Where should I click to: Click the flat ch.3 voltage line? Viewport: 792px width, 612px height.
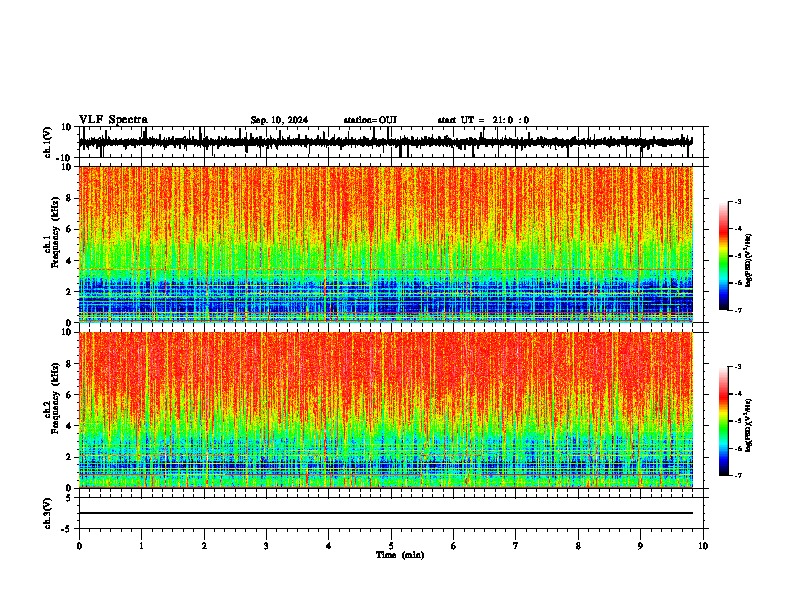pyautogui.click(x=386, y=513)
